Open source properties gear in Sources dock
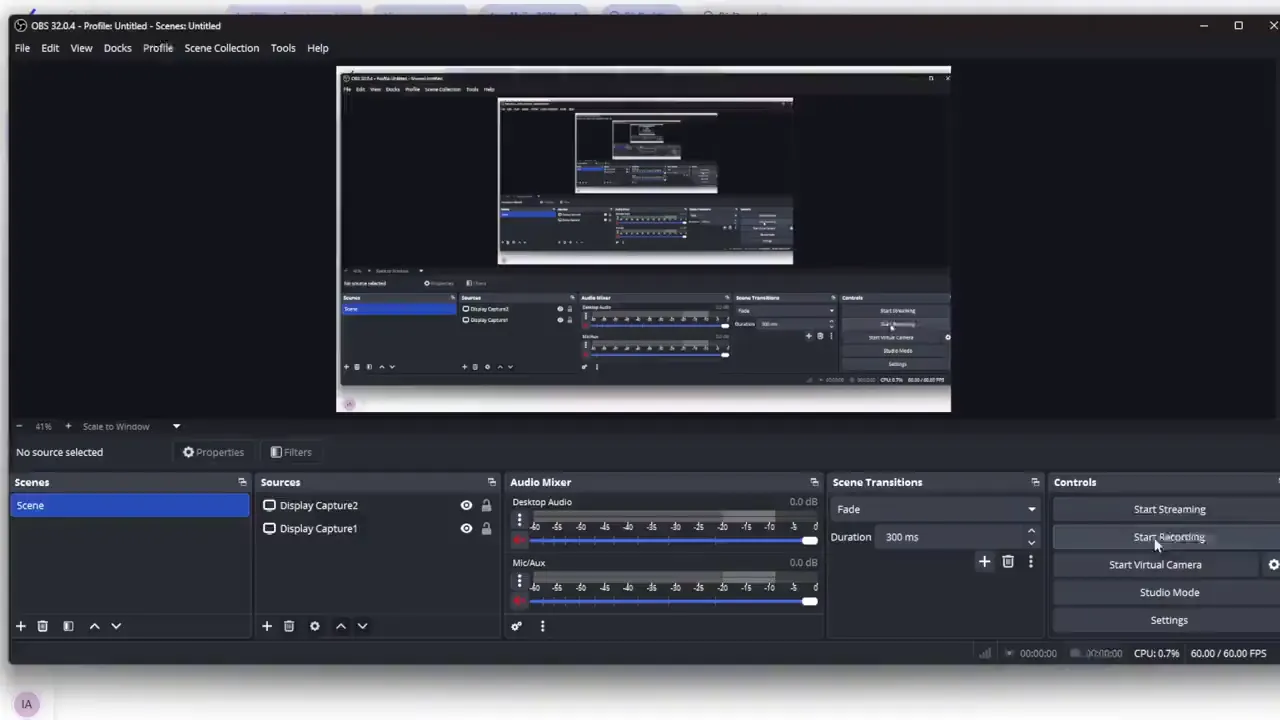 [x=315, y=626]
